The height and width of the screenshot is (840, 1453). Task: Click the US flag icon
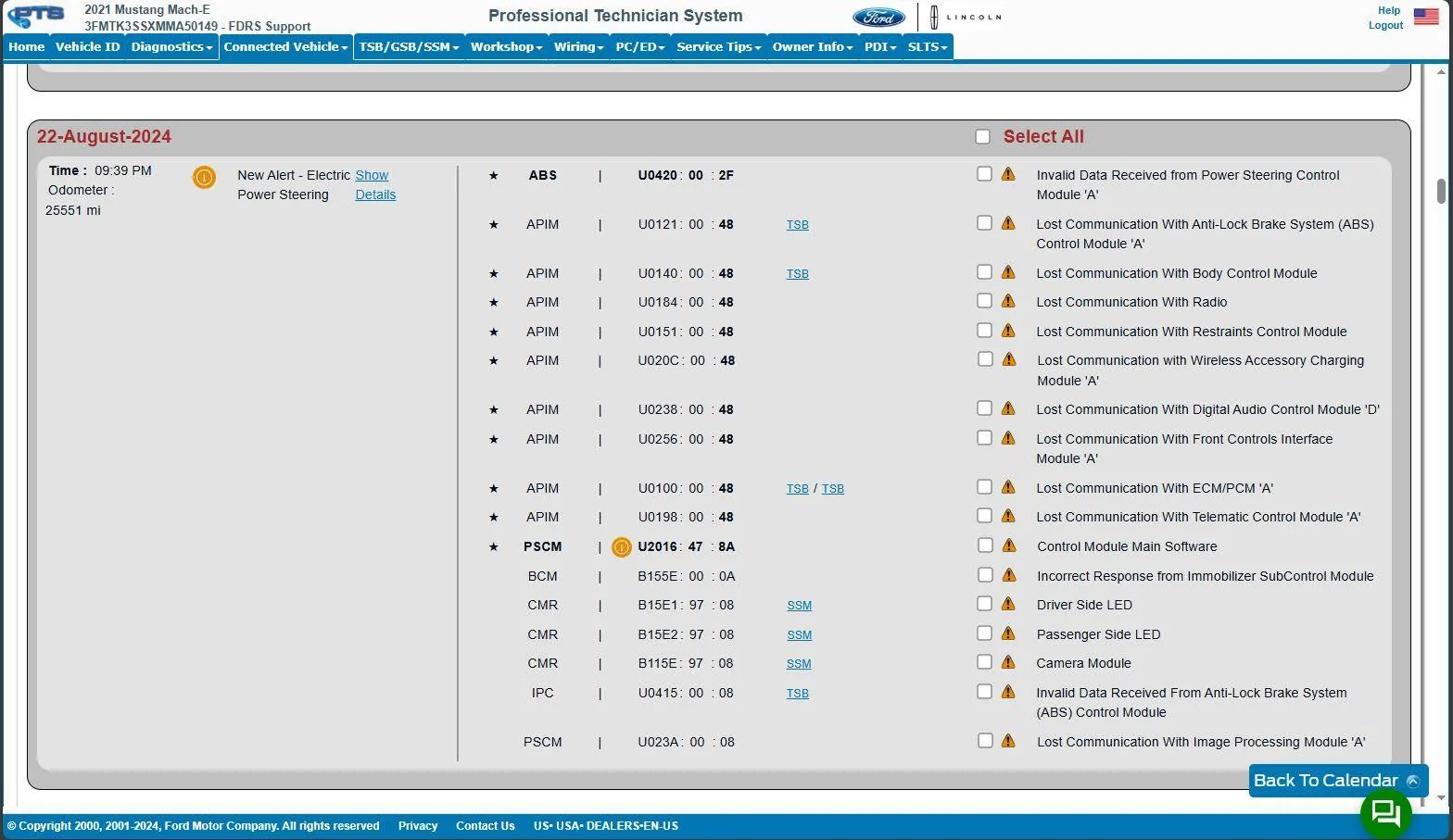tap(1426, 17)
